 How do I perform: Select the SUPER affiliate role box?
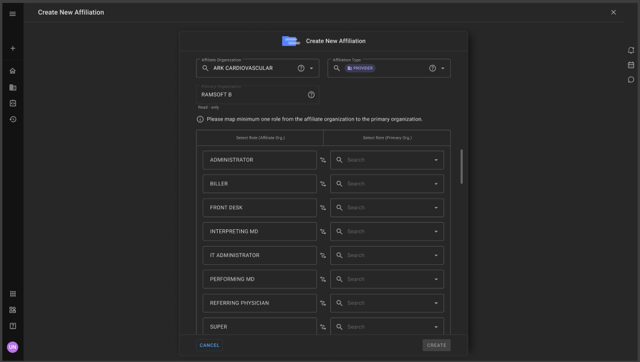click(260, 326)
